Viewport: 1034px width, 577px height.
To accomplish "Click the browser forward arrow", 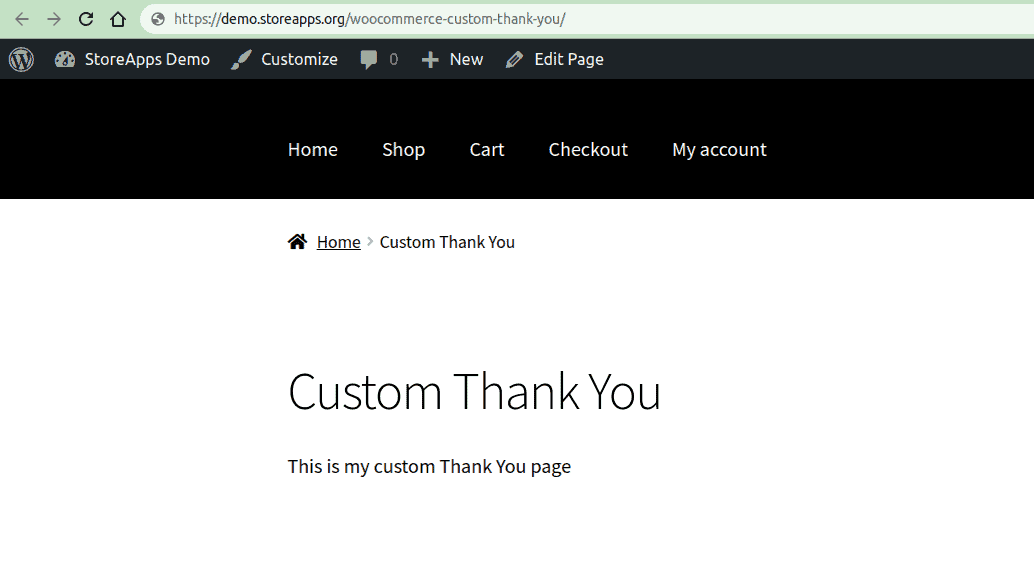I will (x=54, y=19).
